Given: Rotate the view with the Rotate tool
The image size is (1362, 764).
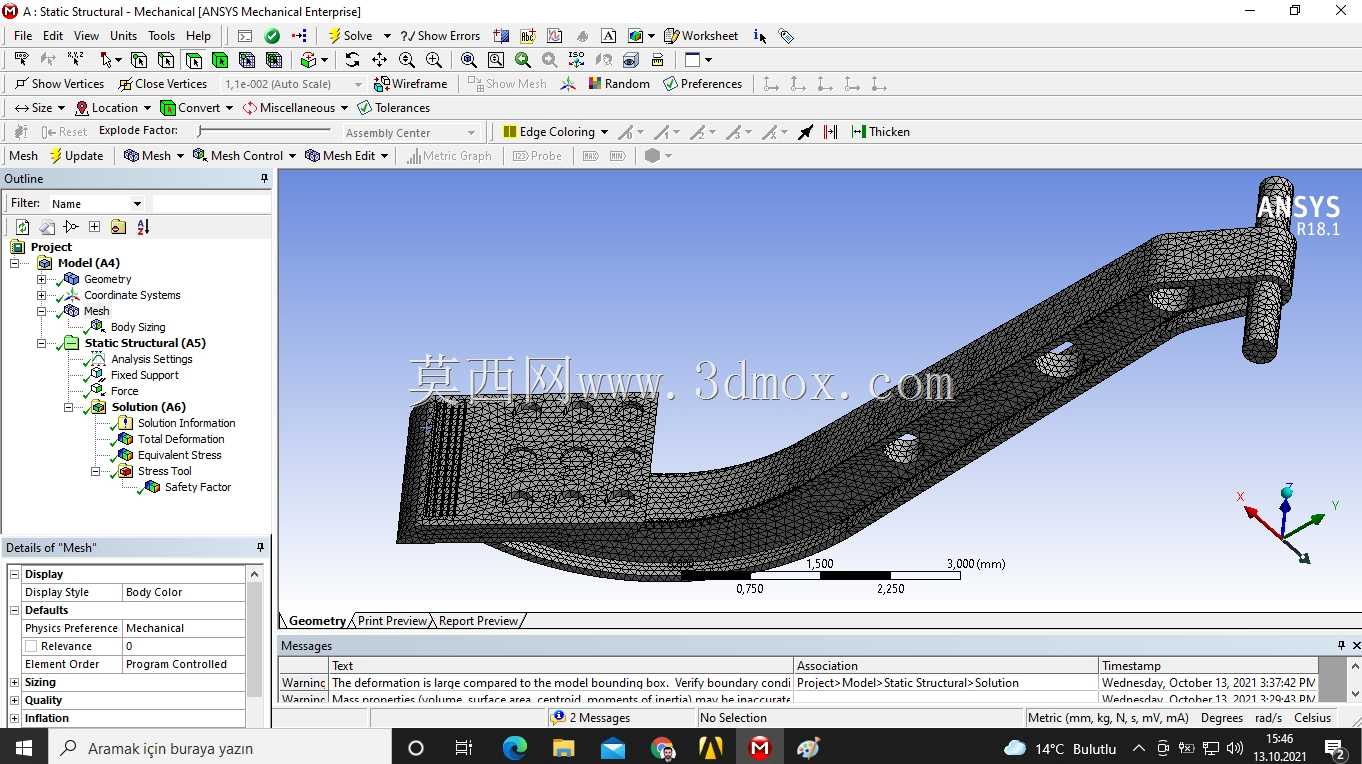Looking at the screenshot, I should (352, 60).
